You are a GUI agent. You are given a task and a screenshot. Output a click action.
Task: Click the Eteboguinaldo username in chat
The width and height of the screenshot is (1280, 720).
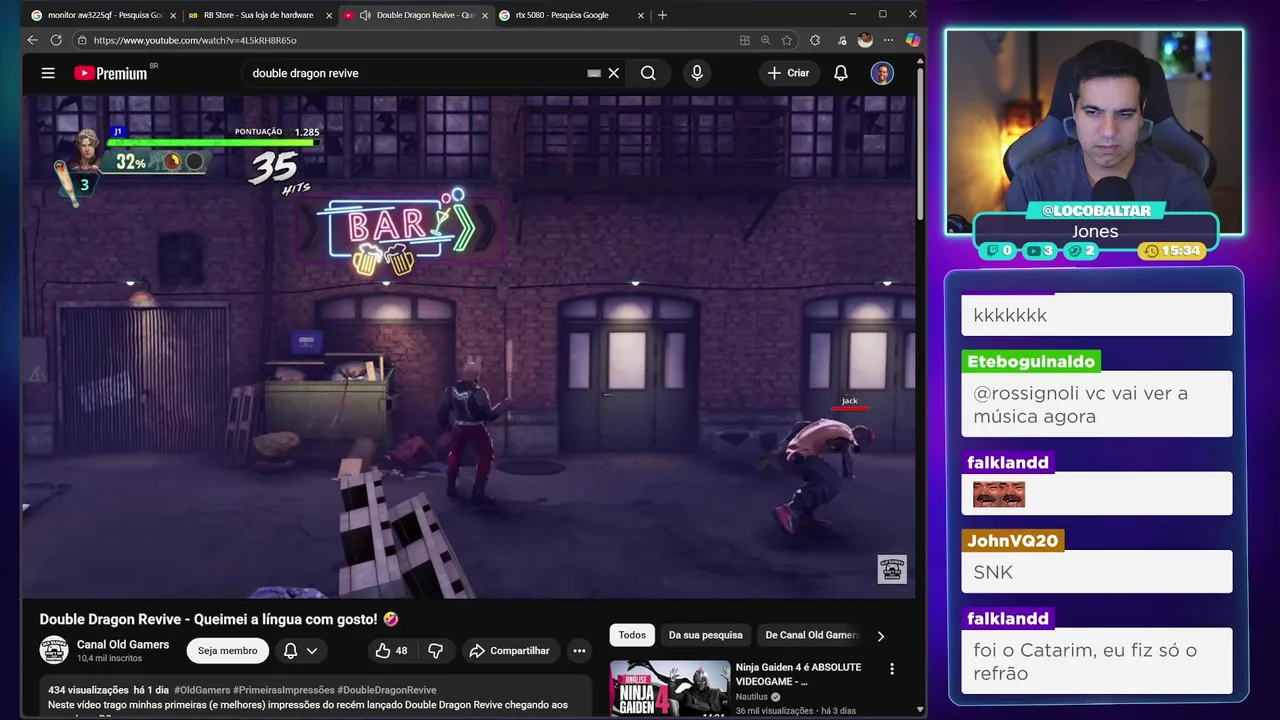(1031, 361)
